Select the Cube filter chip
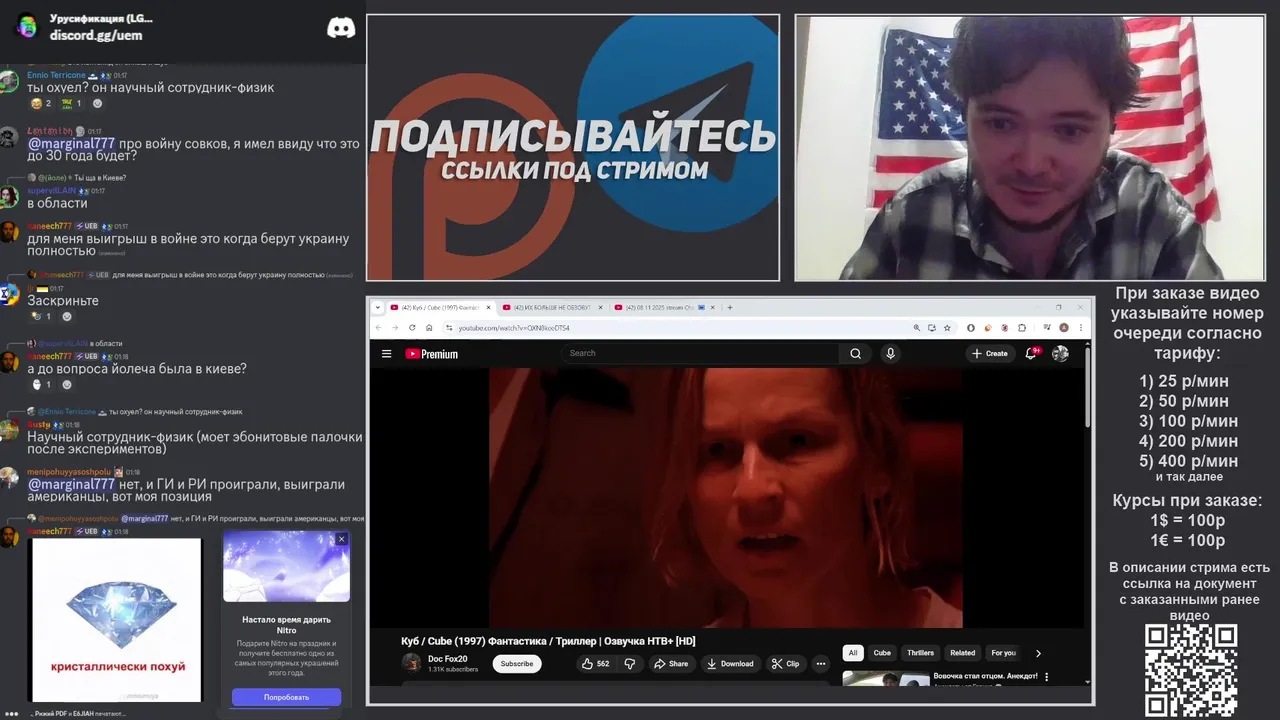The width and height of the screenshot is (1280, 720). [x=882, y=653]
